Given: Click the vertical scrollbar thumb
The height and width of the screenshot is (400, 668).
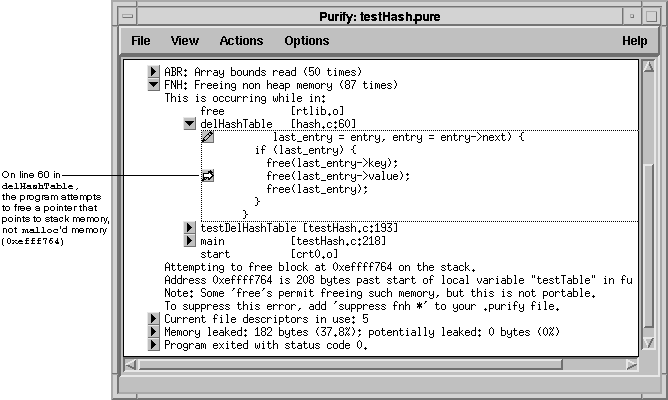Looking at the screenshot, I should pos(648,245).
